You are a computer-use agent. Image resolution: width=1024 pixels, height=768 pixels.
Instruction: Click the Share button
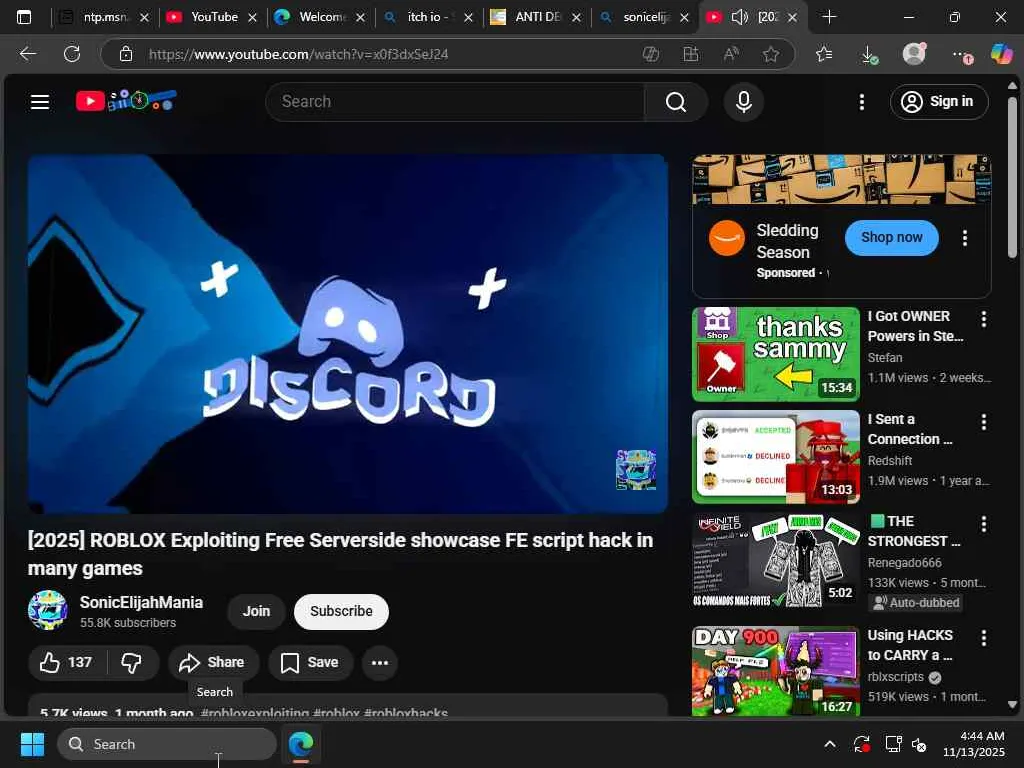tap(213, 662)
